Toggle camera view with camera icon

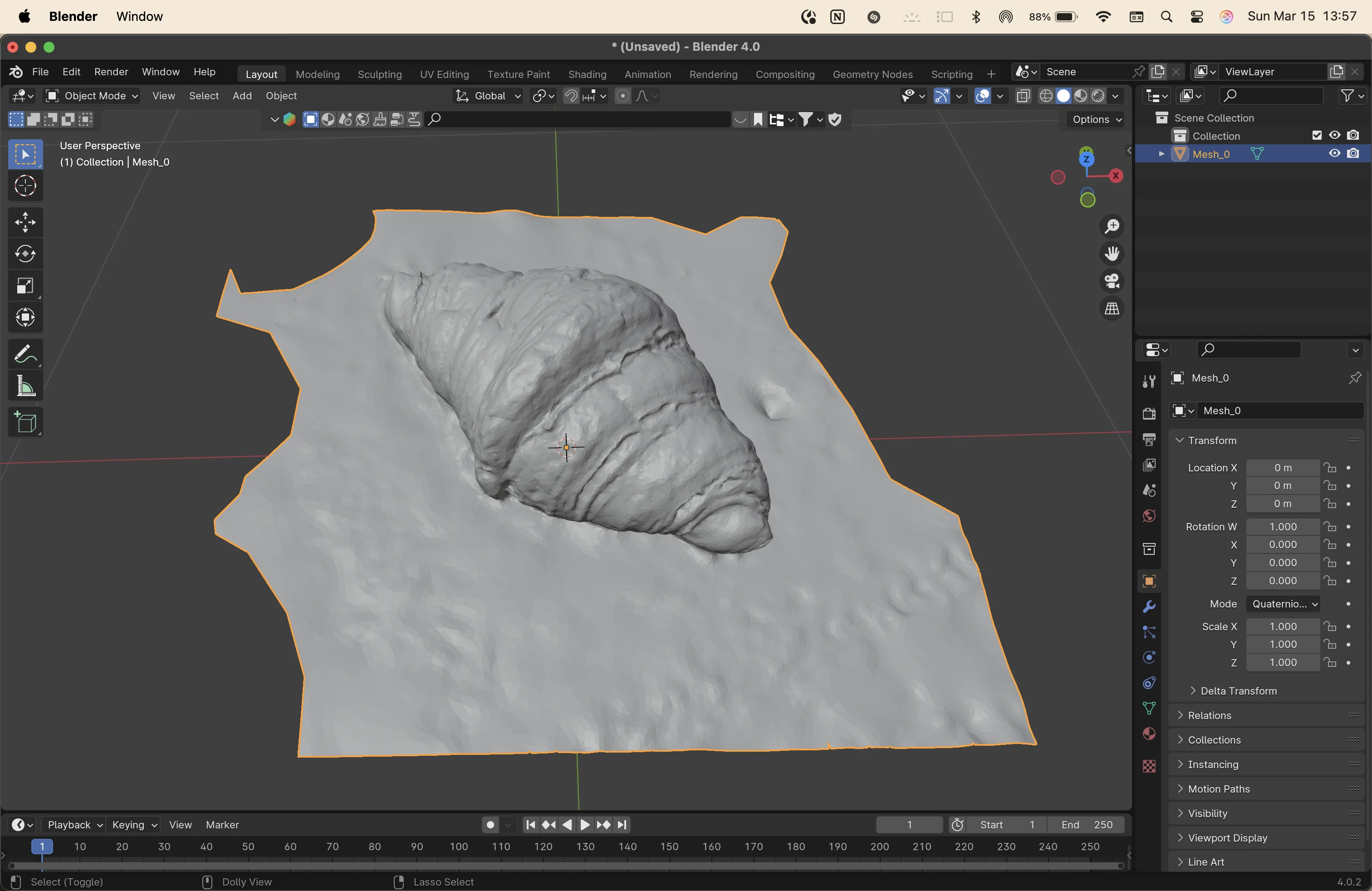click(x=1112, y=281)
